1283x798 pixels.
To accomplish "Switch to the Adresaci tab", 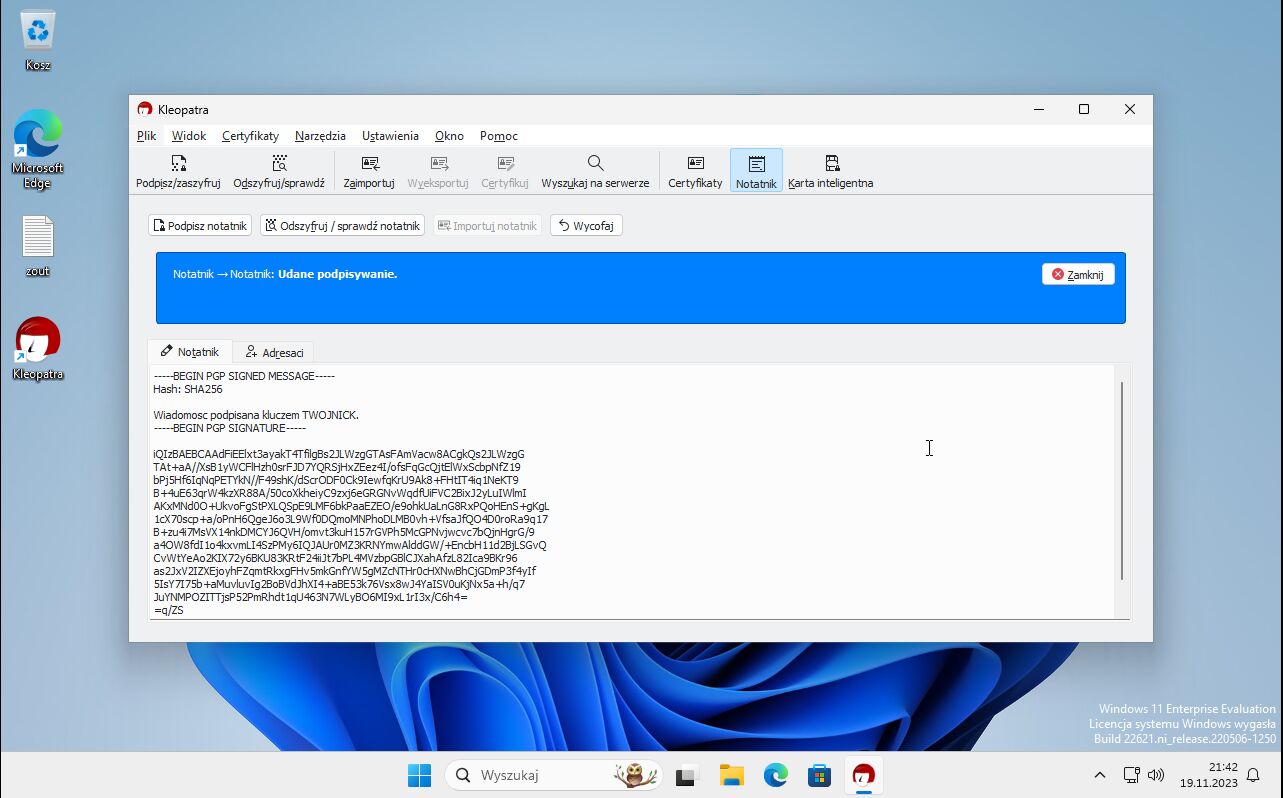I will [274, 352].
